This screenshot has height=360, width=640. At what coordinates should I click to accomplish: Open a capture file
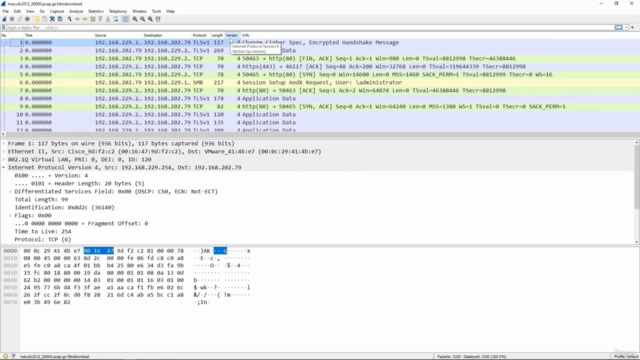click(x=37, y=19)
